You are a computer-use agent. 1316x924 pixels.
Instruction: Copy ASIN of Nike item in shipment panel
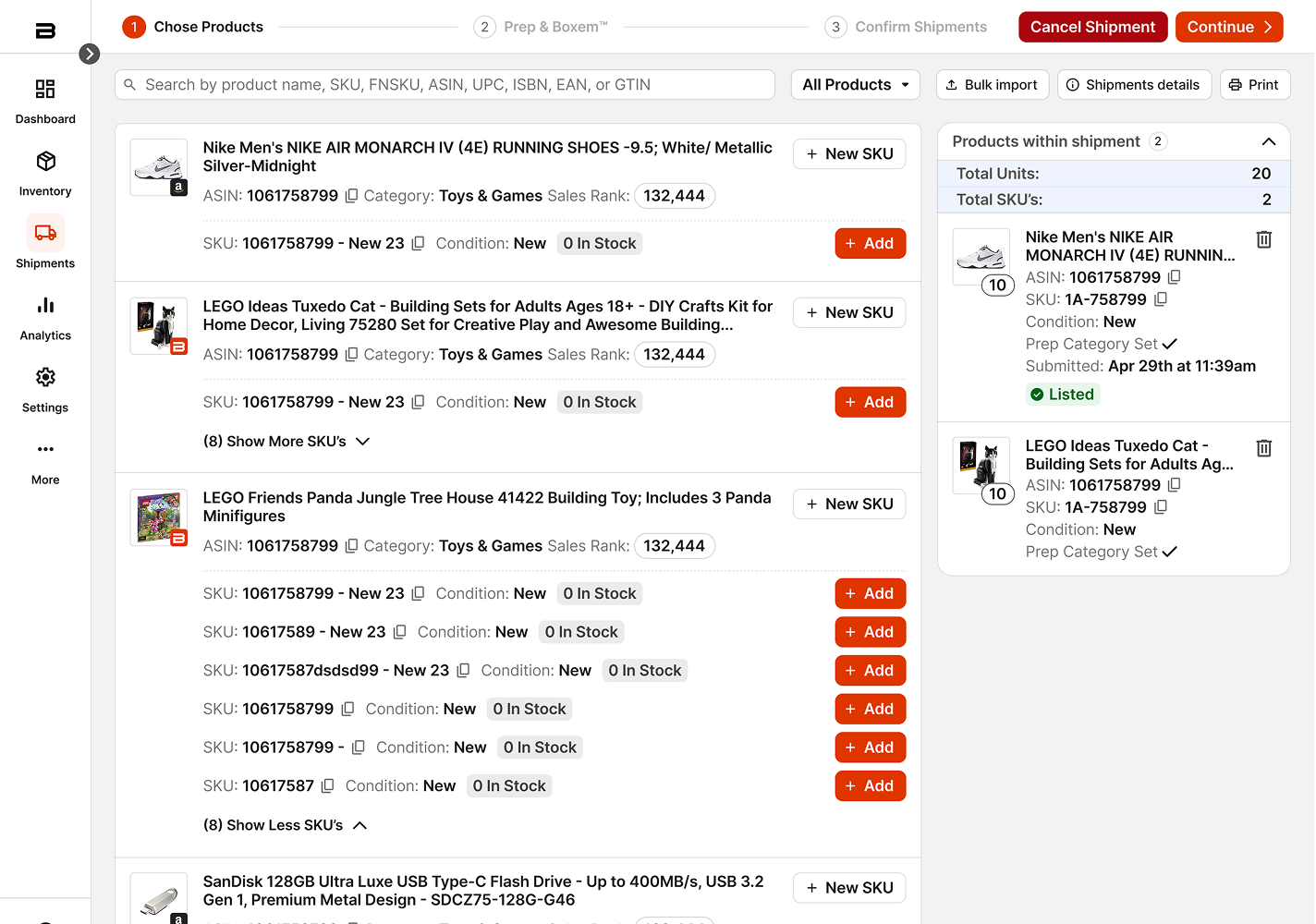pyautogui.click(x=1174, y=277)
